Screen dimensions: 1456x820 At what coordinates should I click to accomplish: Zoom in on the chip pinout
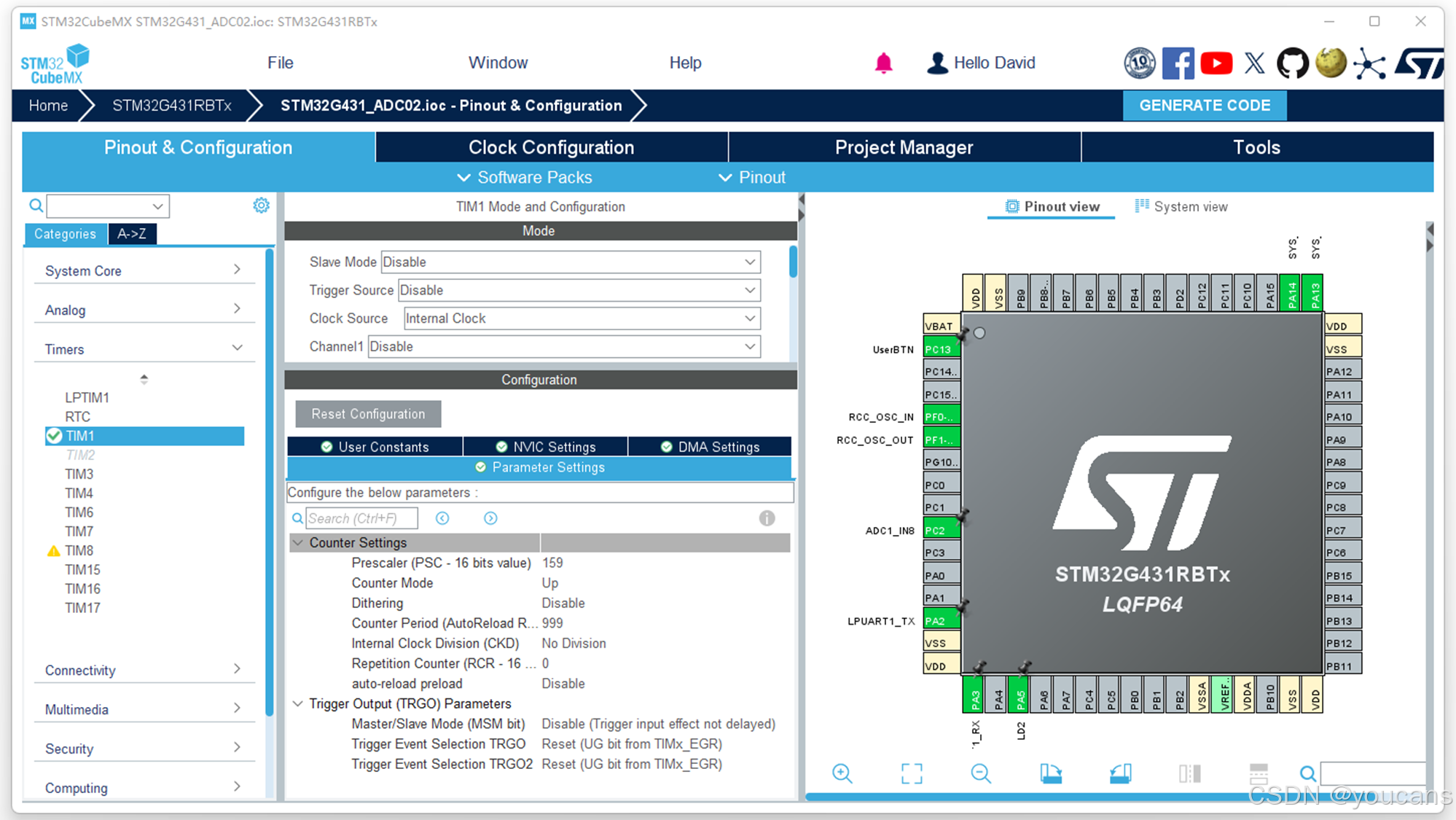click(842, 773)
